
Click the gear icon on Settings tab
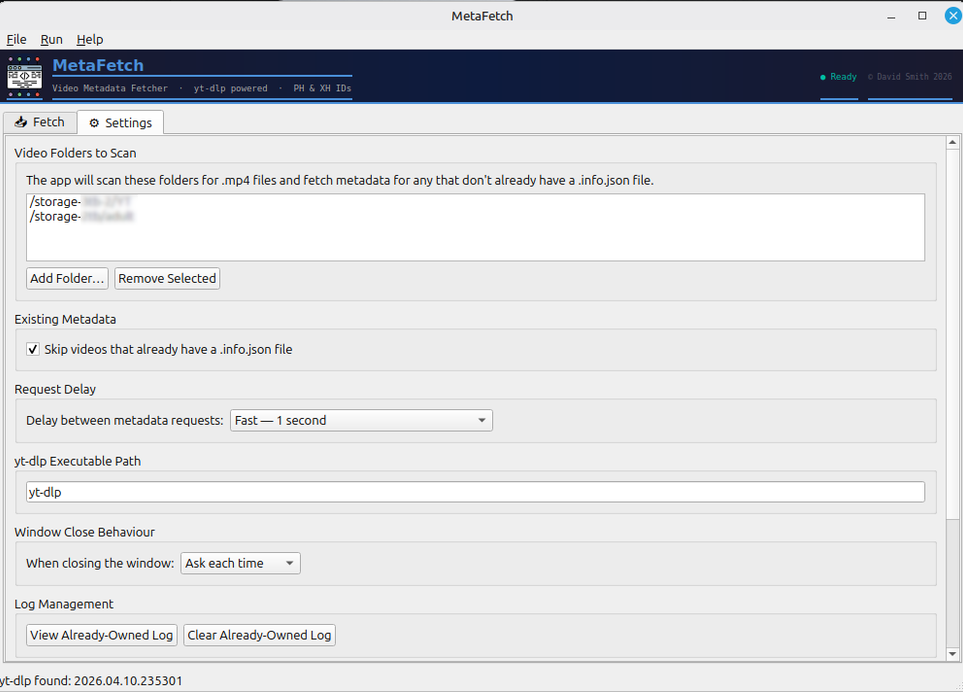point(94,123)
